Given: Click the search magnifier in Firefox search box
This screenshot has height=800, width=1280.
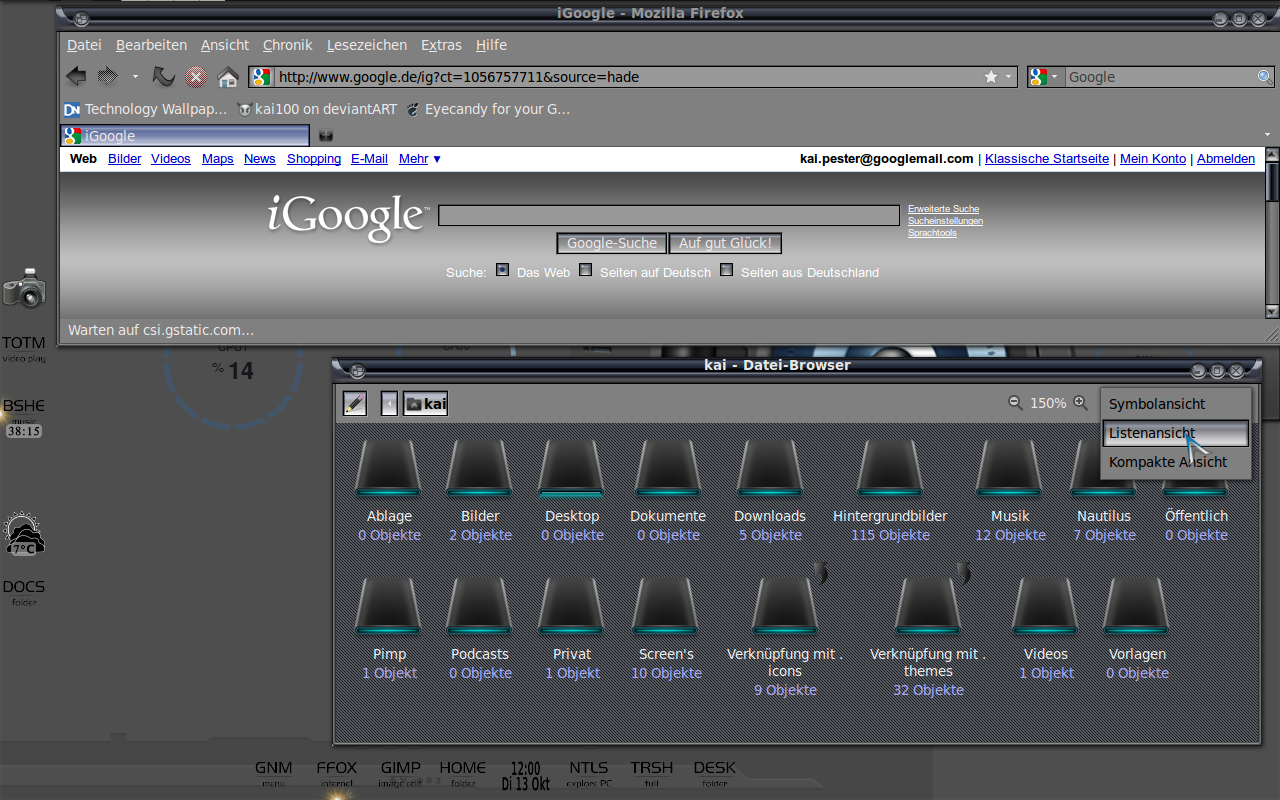Looking at the screenshot, I should click(x=1264, y=77).
